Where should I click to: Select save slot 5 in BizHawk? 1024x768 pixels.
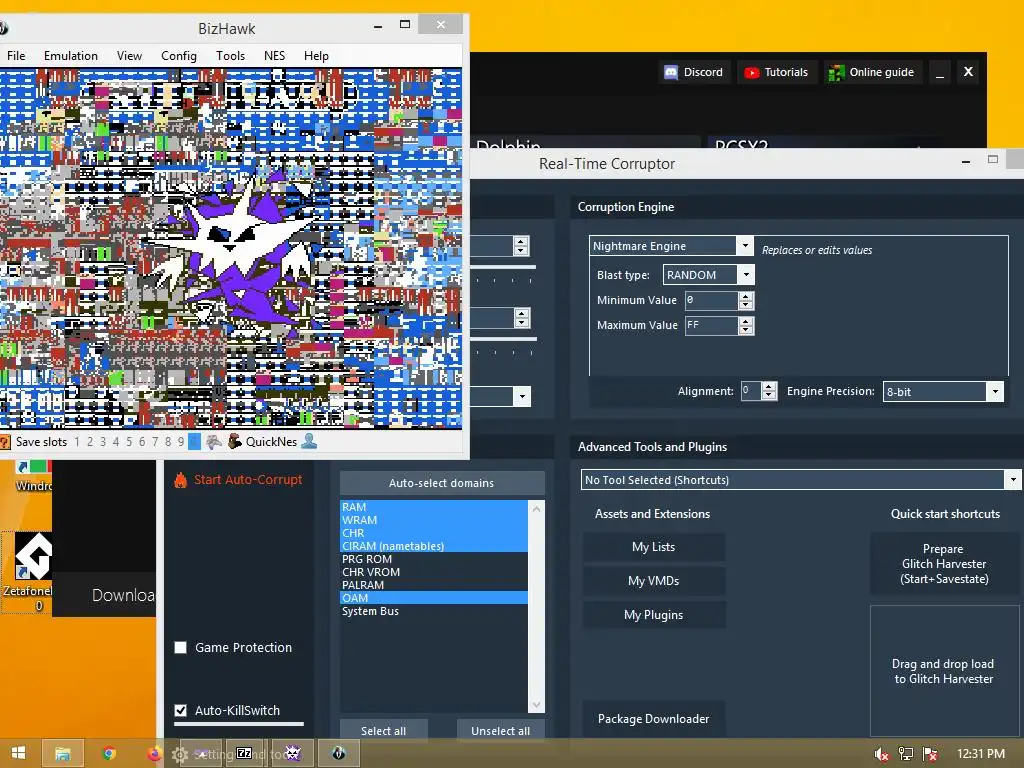click(x=129, y=442)
